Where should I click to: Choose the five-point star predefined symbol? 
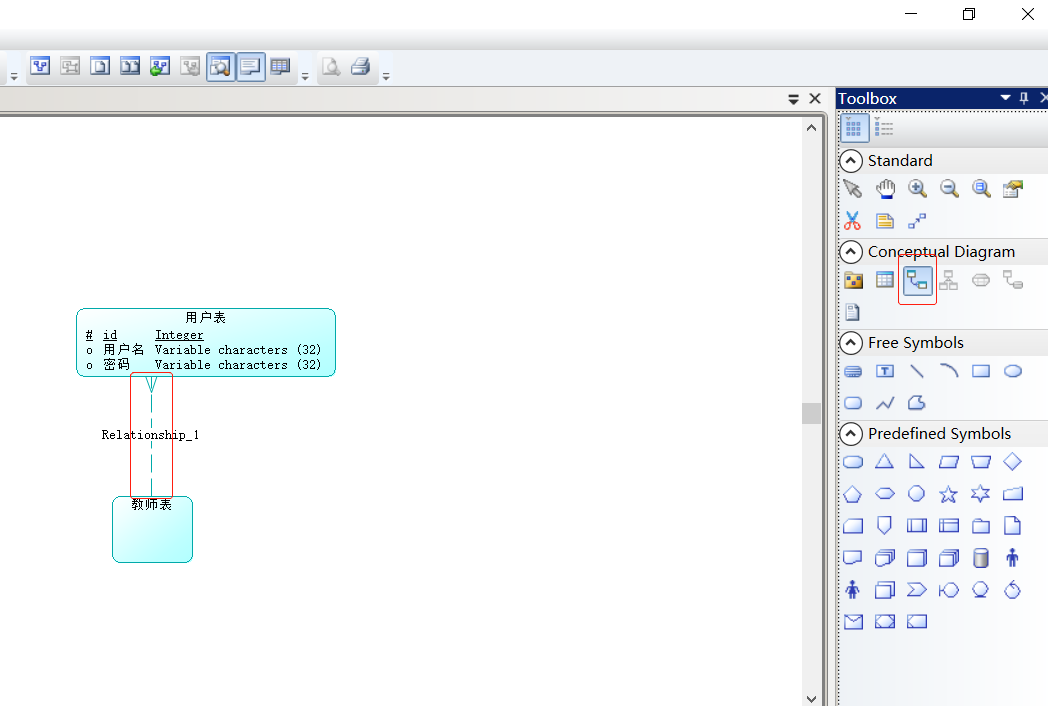[948, 494]
